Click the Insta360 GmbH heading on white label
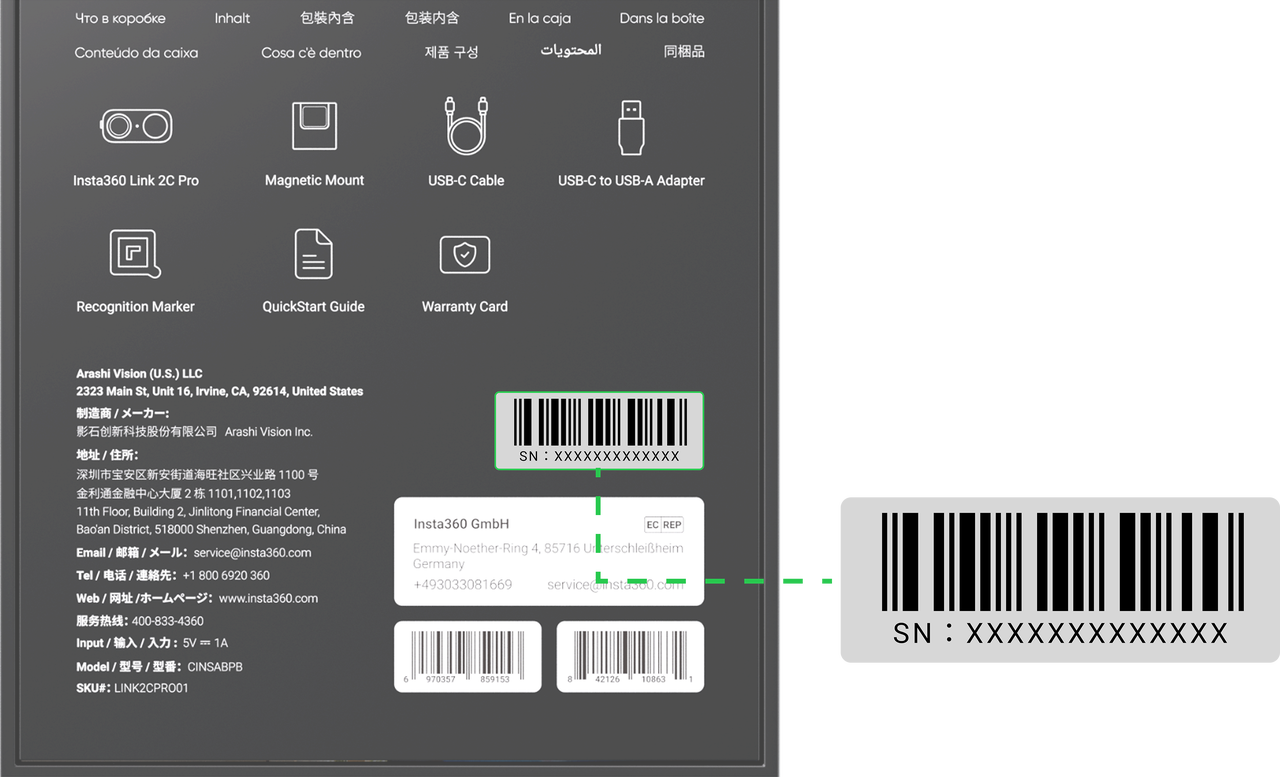The width and height of the screenshot is (1280, 777). [461, 524]
